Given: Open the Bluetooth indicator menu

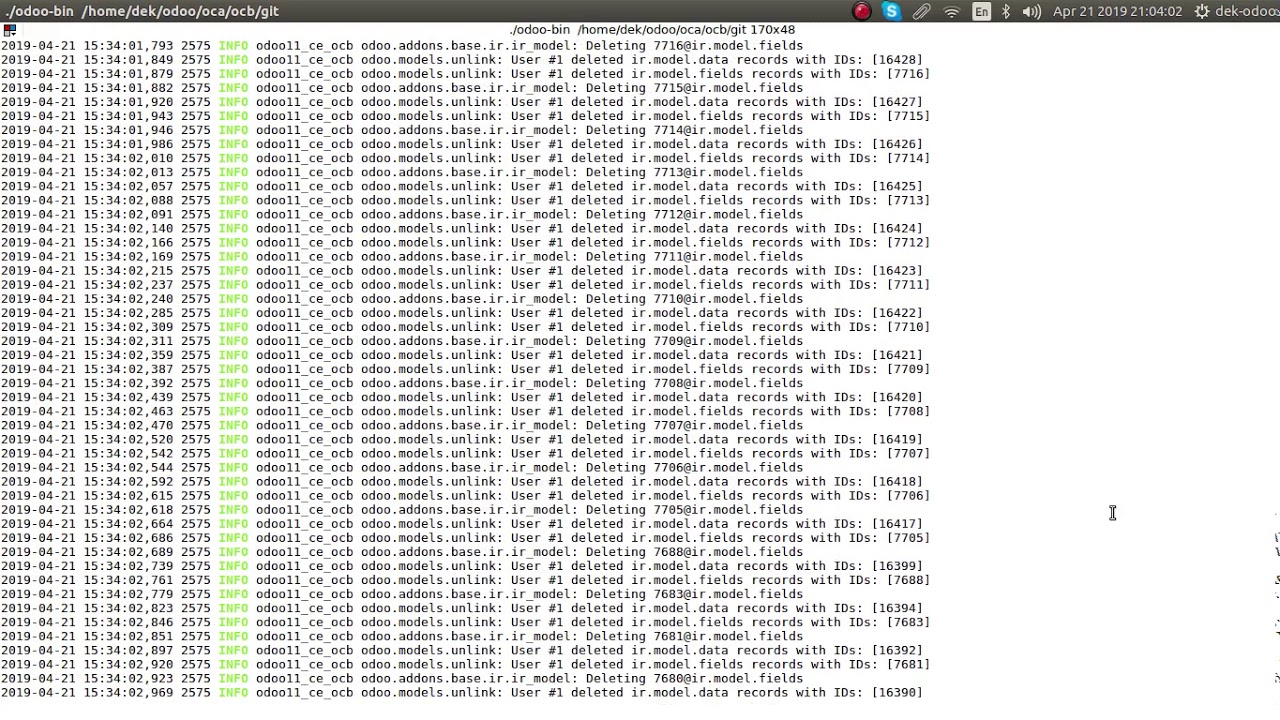Looking at the screenshot, I should [1007, 12].
